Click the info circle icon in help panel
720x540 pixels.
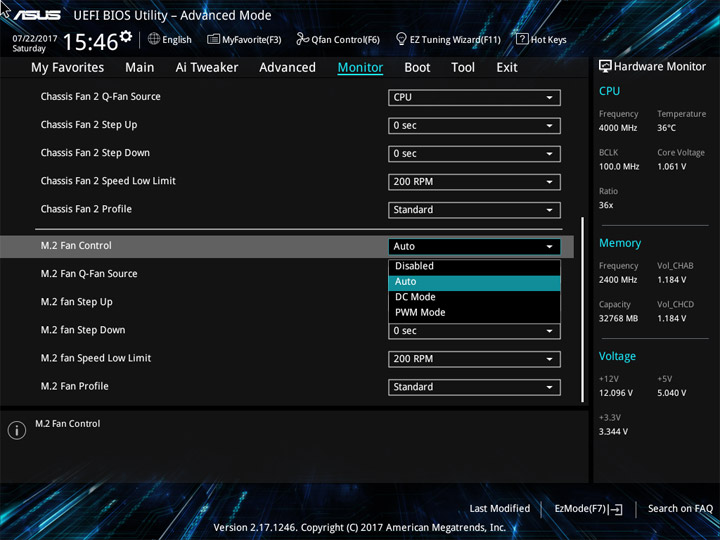[x=17, y=430]
